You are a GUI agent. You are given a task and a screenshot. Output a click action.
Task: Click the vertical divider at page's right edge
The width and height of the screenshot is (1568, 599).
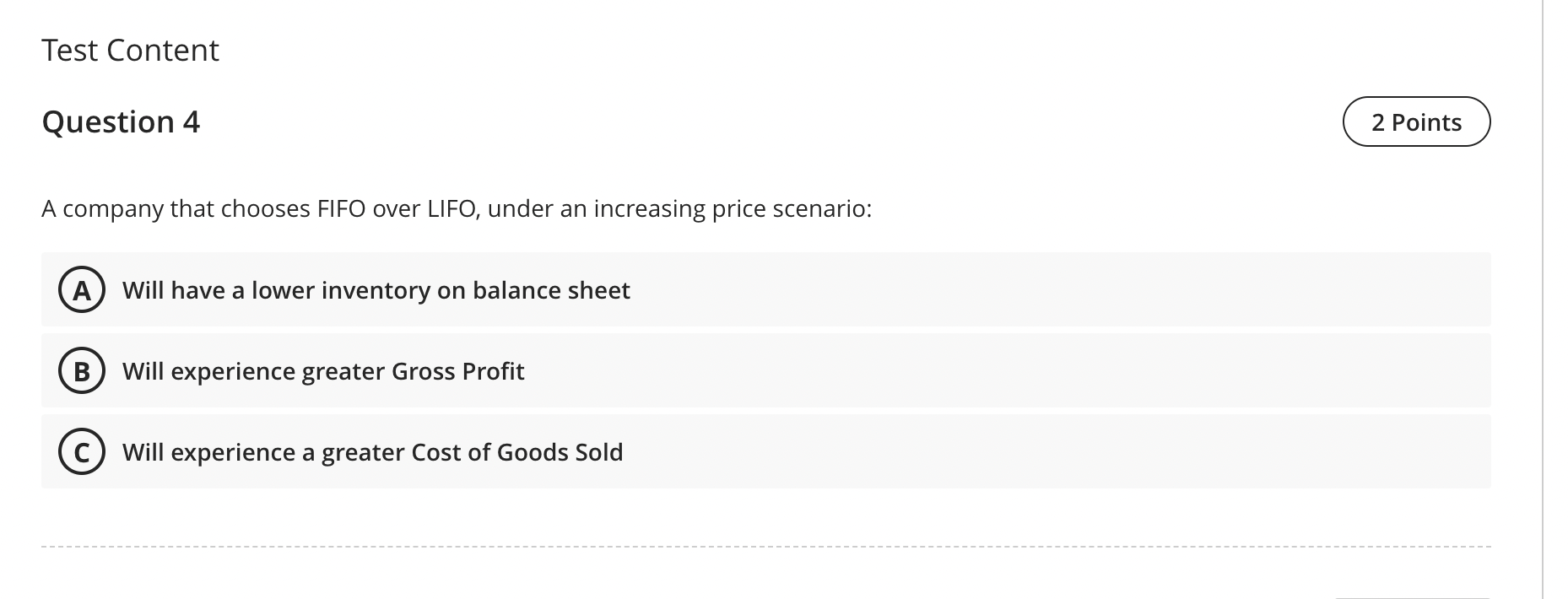[1543, 299]
